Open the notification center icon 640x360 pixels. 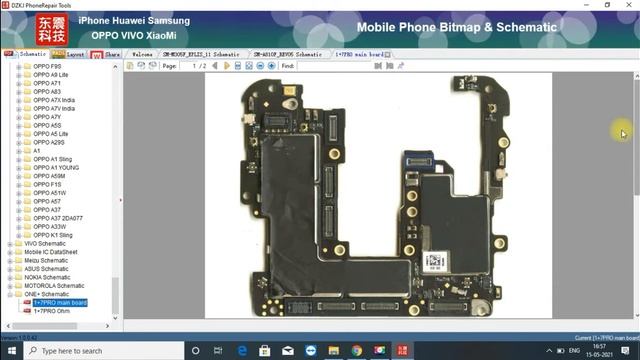point(625,351)
